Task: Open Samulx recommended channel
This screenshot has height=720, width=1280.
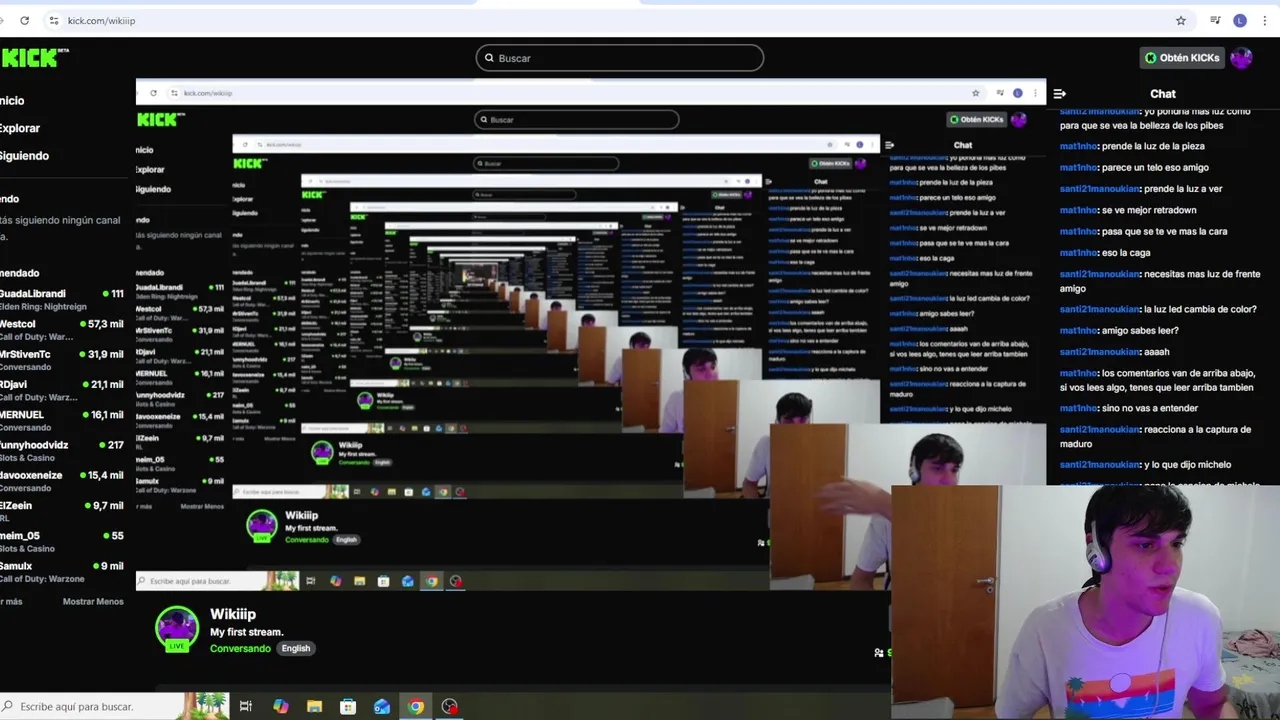Action: tap(62, 571)
